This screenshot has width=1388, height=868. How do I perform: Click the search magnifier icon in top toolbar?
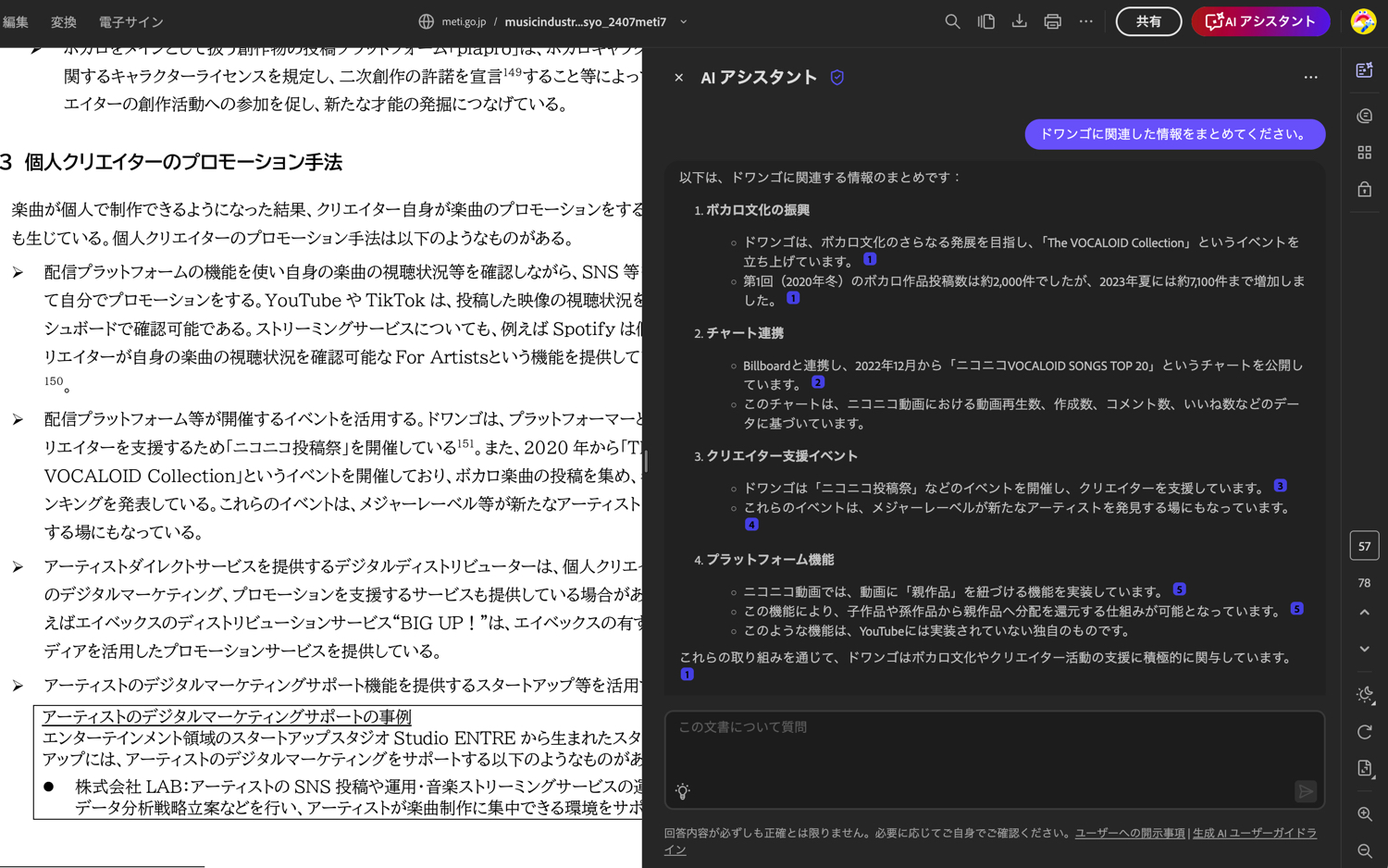click(952, 21)
